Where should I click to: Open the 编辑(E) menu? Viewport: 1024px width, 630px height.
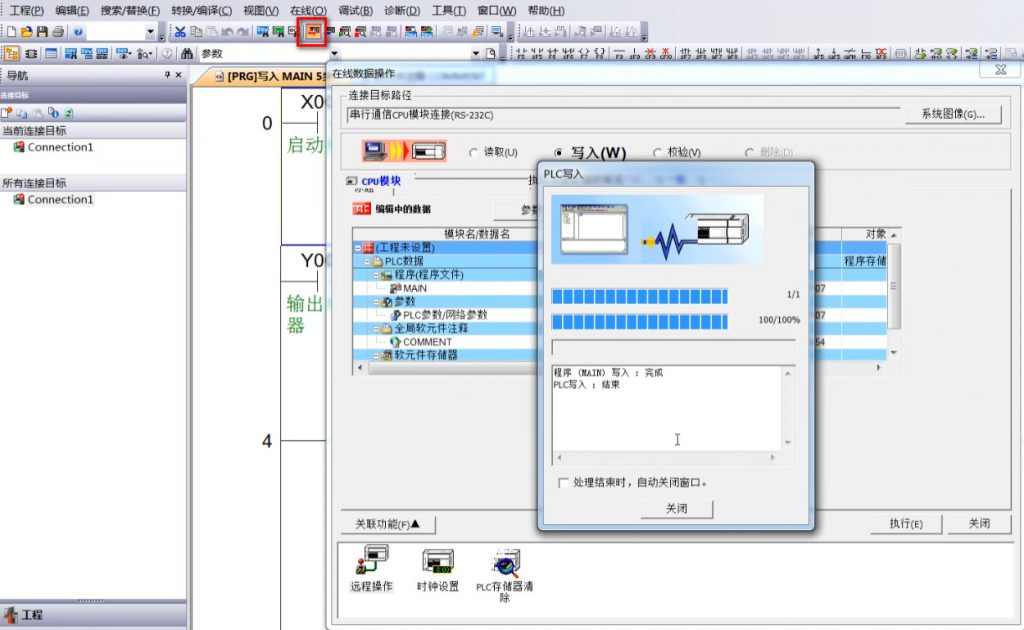point(72,10)
